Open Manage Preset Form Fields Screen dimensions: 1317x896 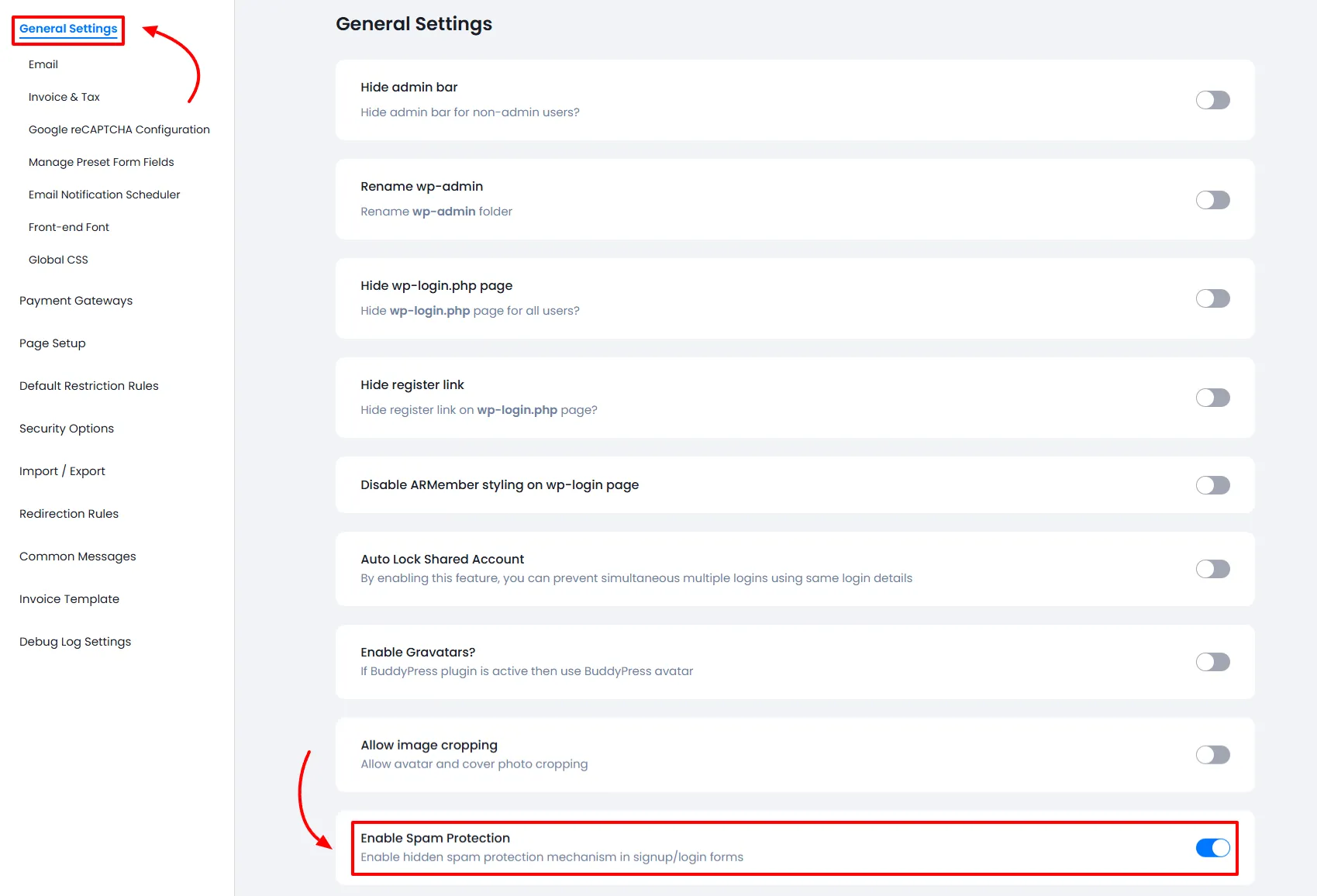pos(101,161)
